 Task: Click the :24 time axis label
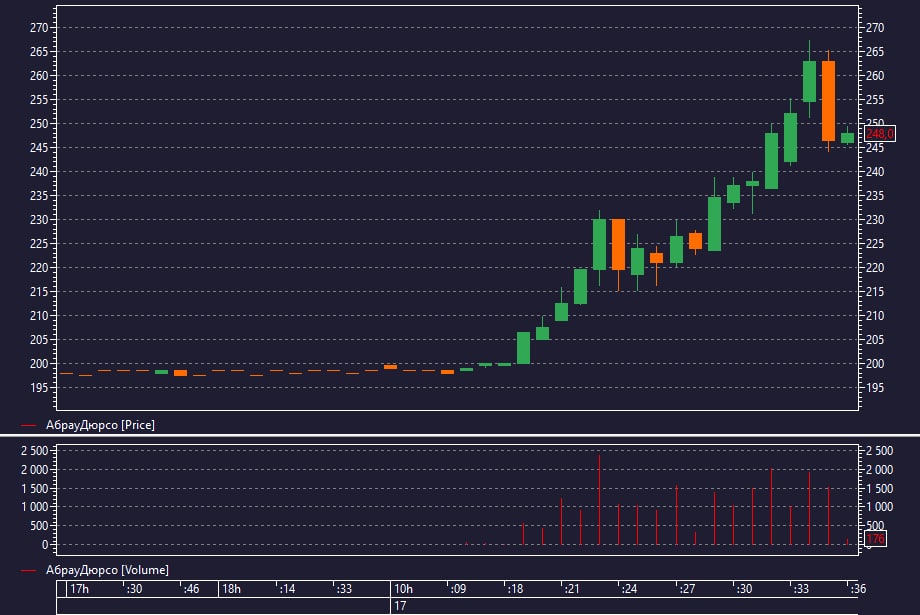pos(628,589)
